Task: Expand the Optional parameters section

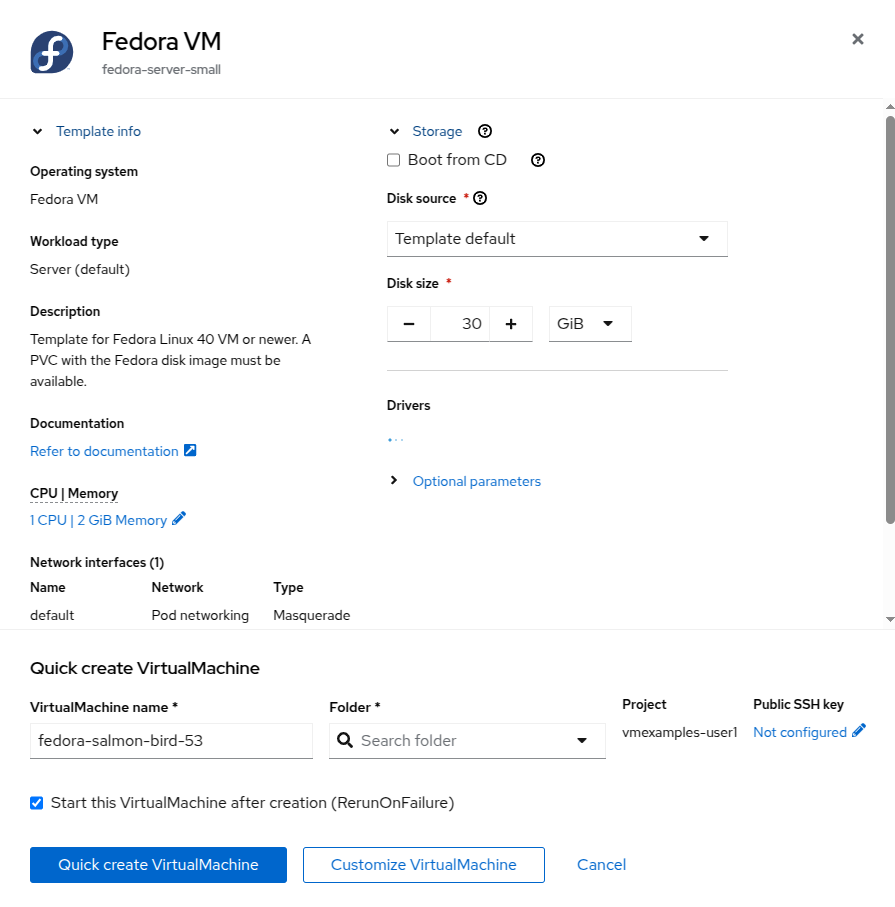Action: (476, 481)
